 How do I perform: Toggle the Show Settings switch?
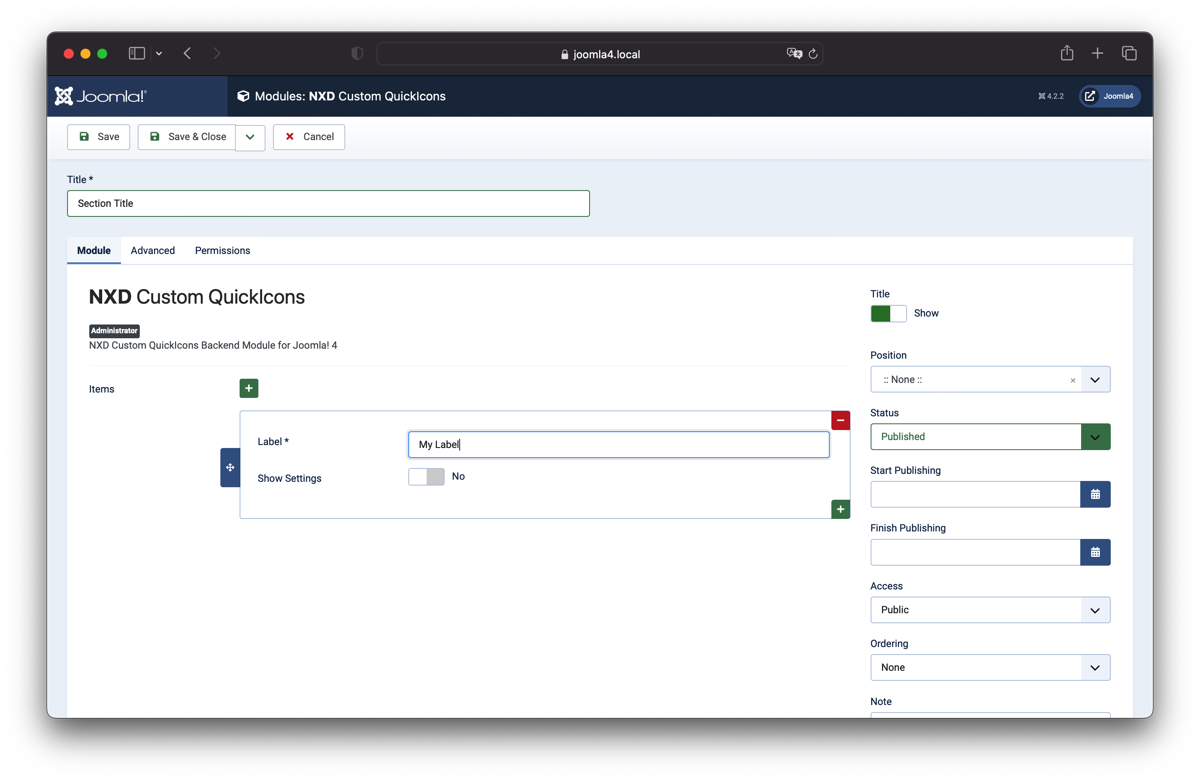click(426, 477)
